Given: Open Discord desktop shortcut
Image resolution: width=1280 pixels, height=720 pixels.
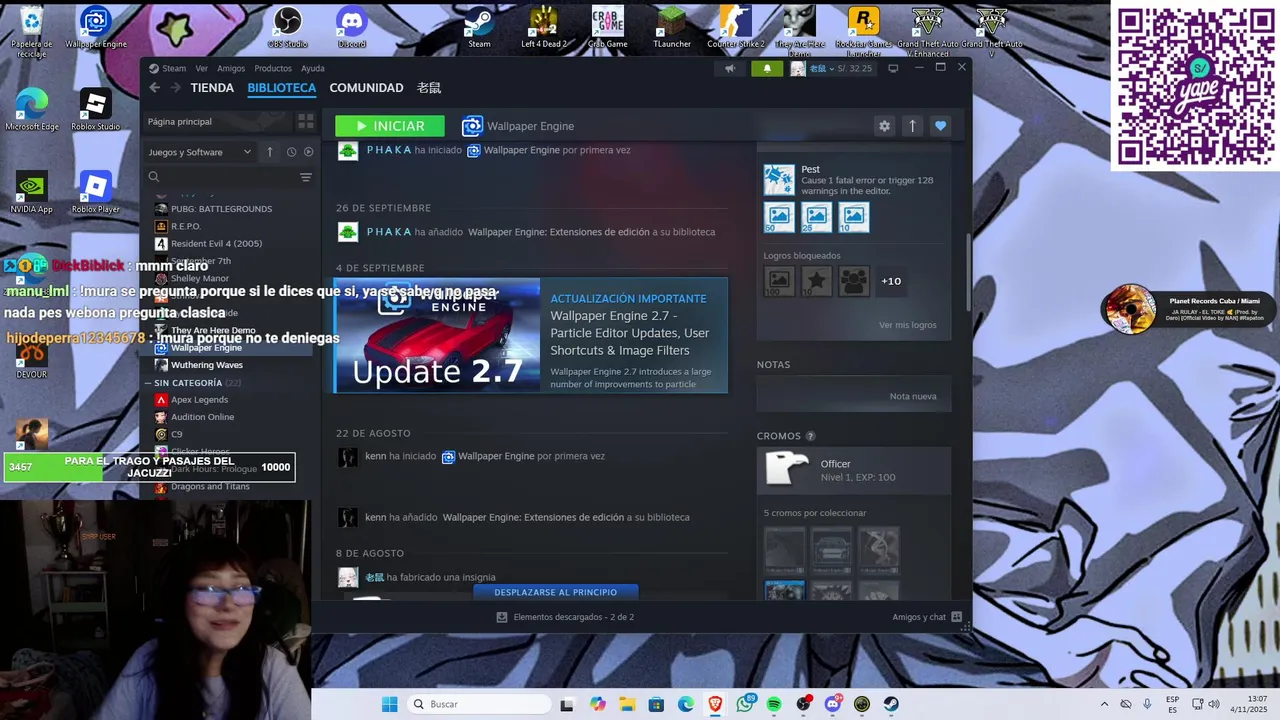Looking at the screenshot, I should [x=351, y=26].
